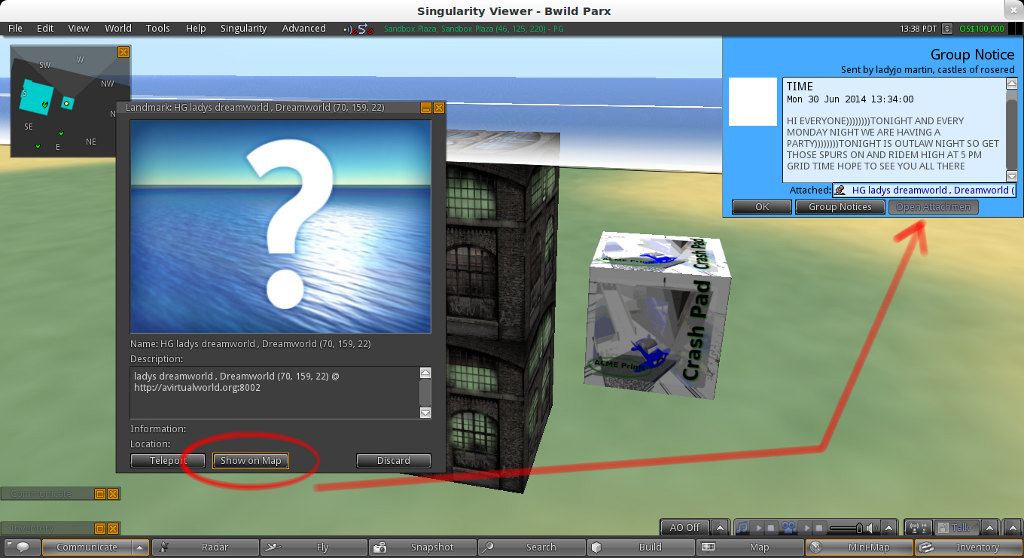Click the landmark description text field

tap(274, 392)
